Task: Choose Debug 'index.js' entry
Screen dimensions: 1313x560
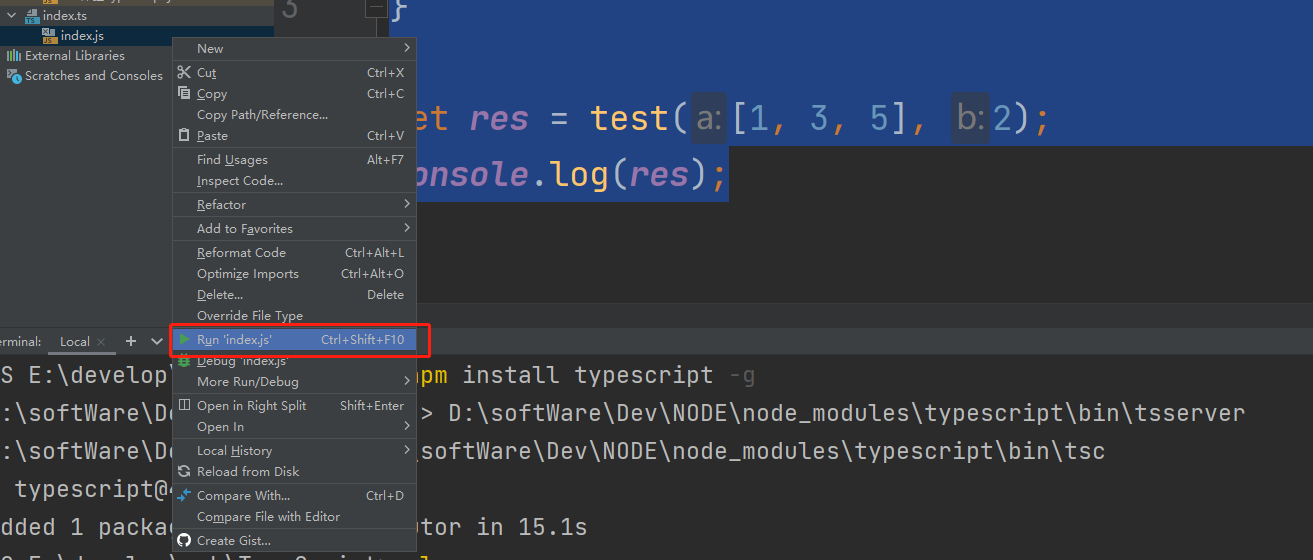Action: coord(294,360)
